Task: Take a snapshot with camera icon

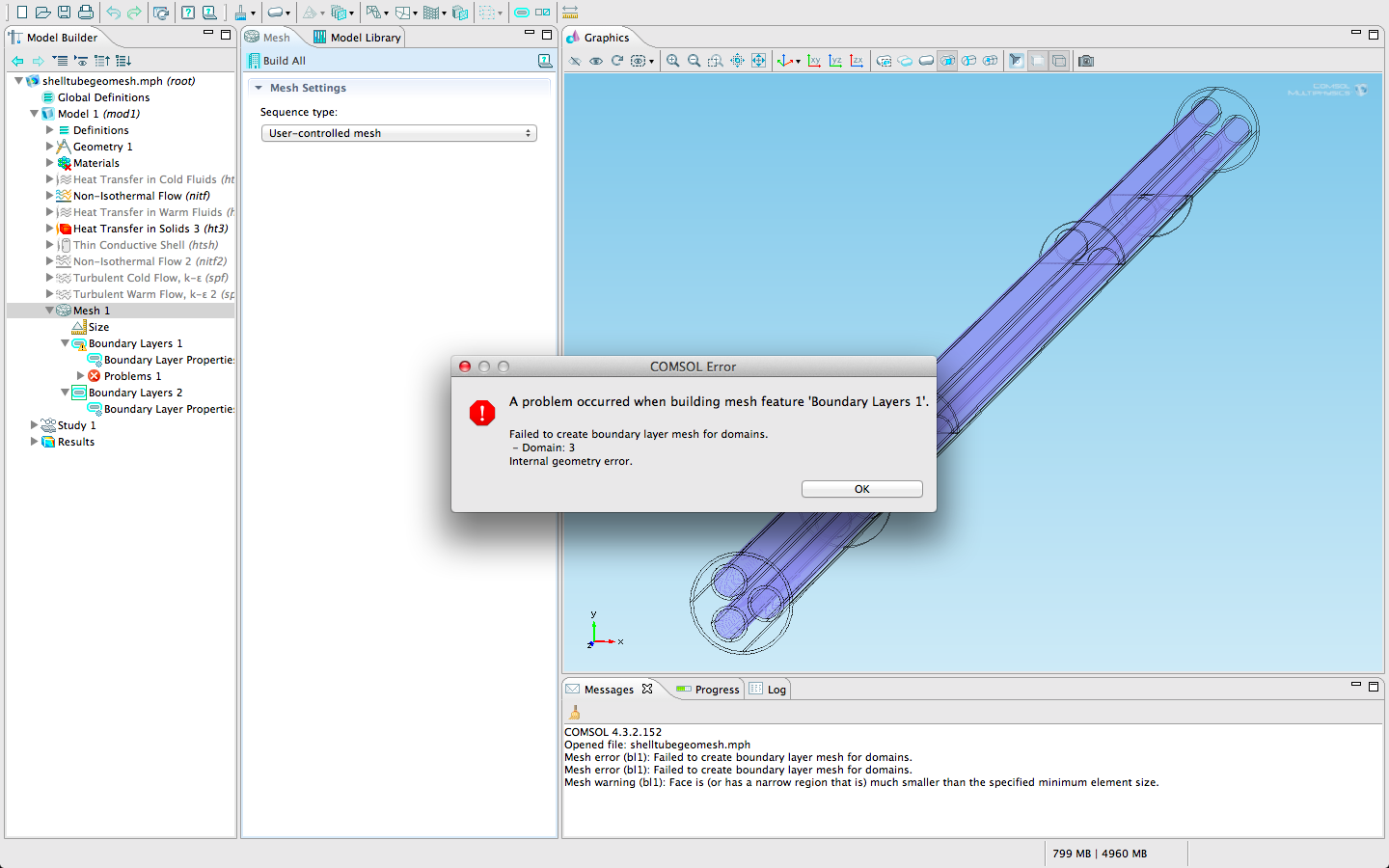Action: (x=1086, y=61)
